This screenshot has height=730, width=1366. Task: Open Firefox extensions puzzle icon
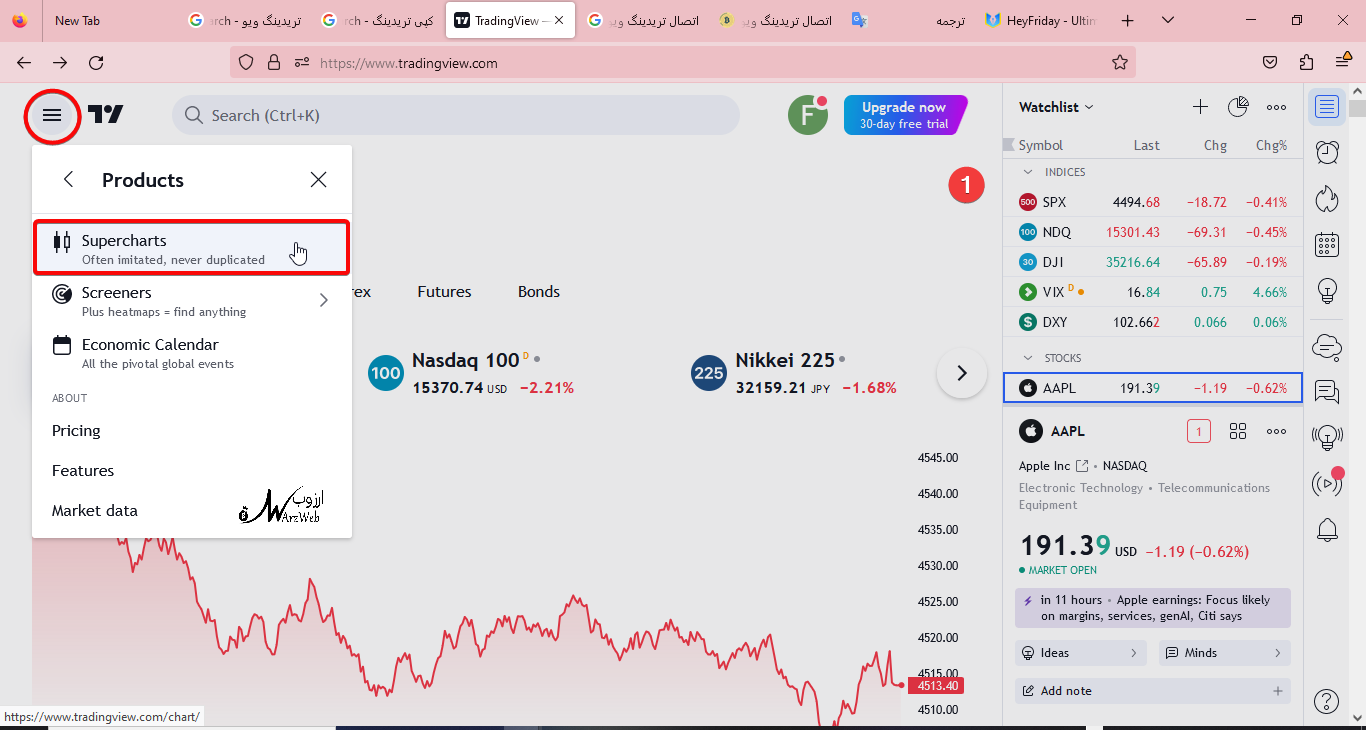(x=1306, y=63)
